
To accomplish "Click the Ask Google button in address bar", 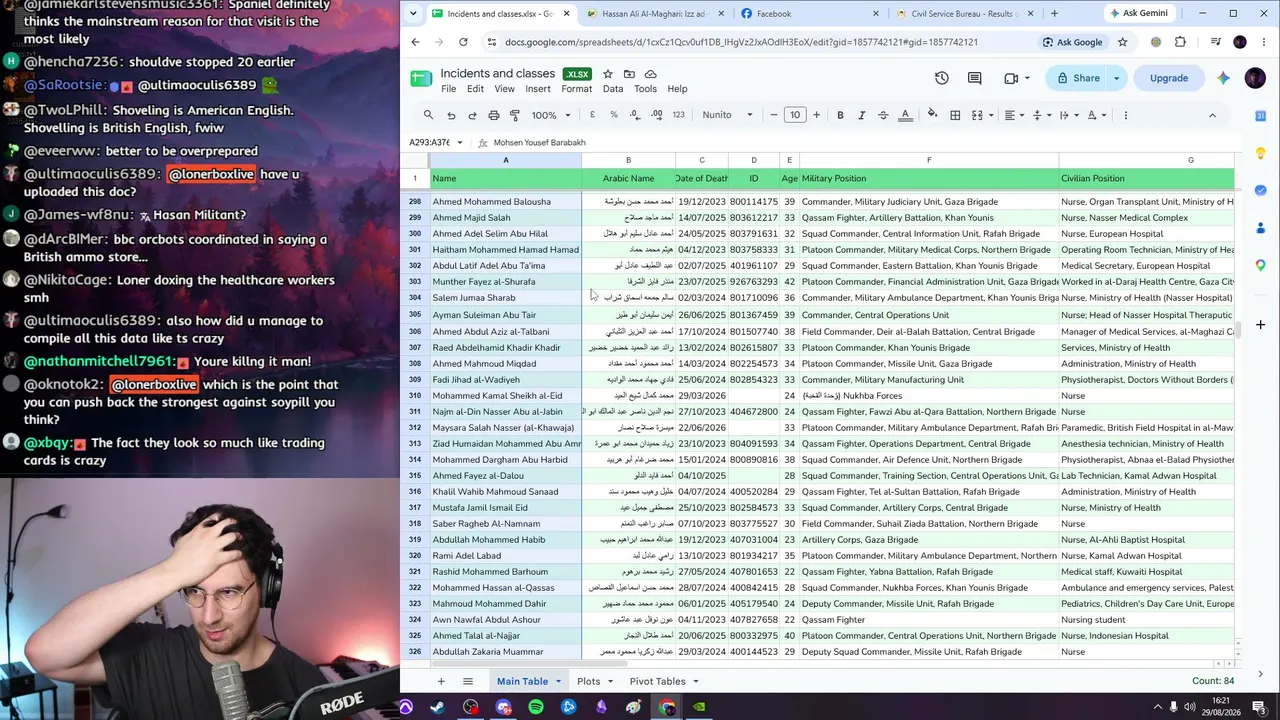I will click(1072, 42).
